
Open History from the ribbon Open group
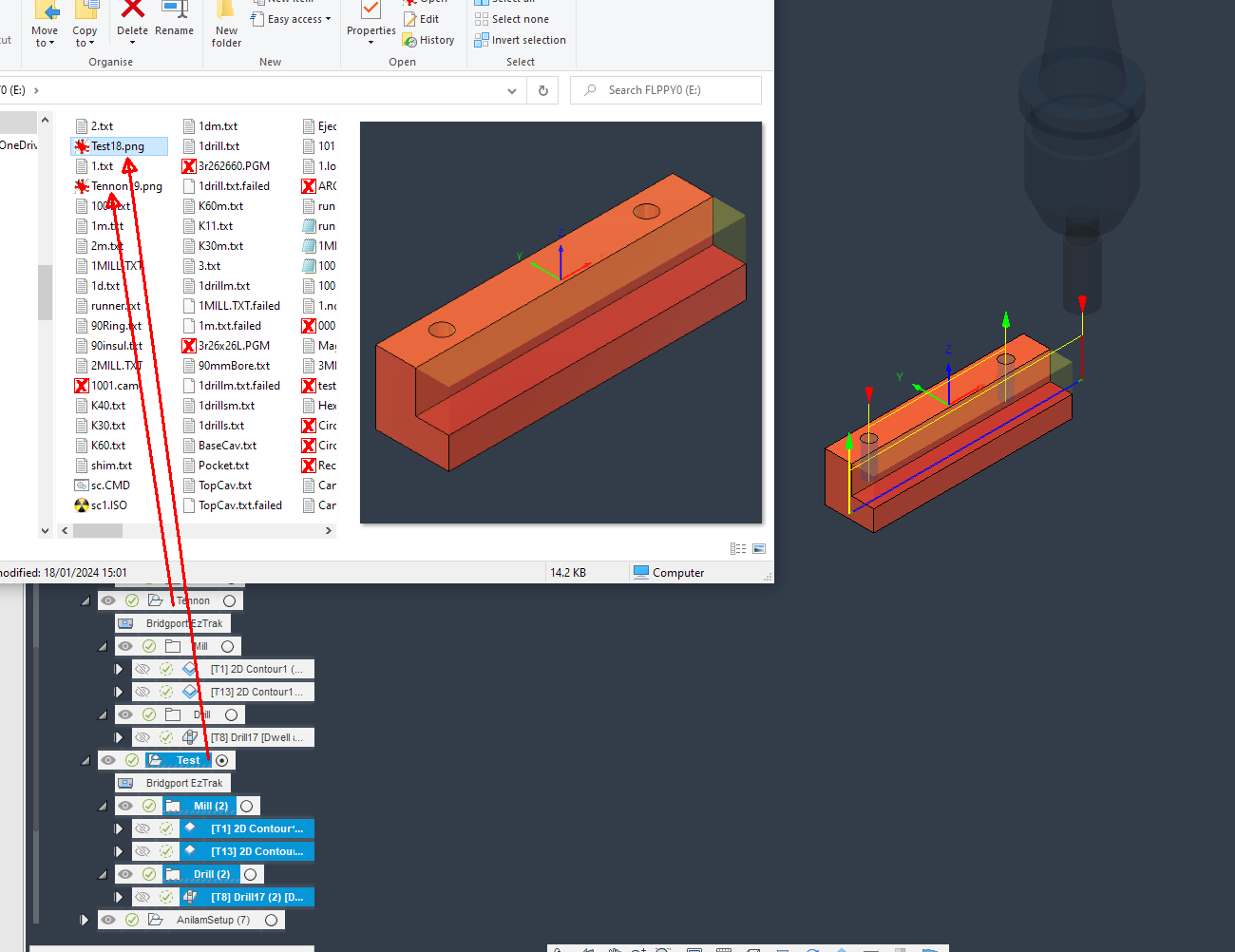coord(428,40)
